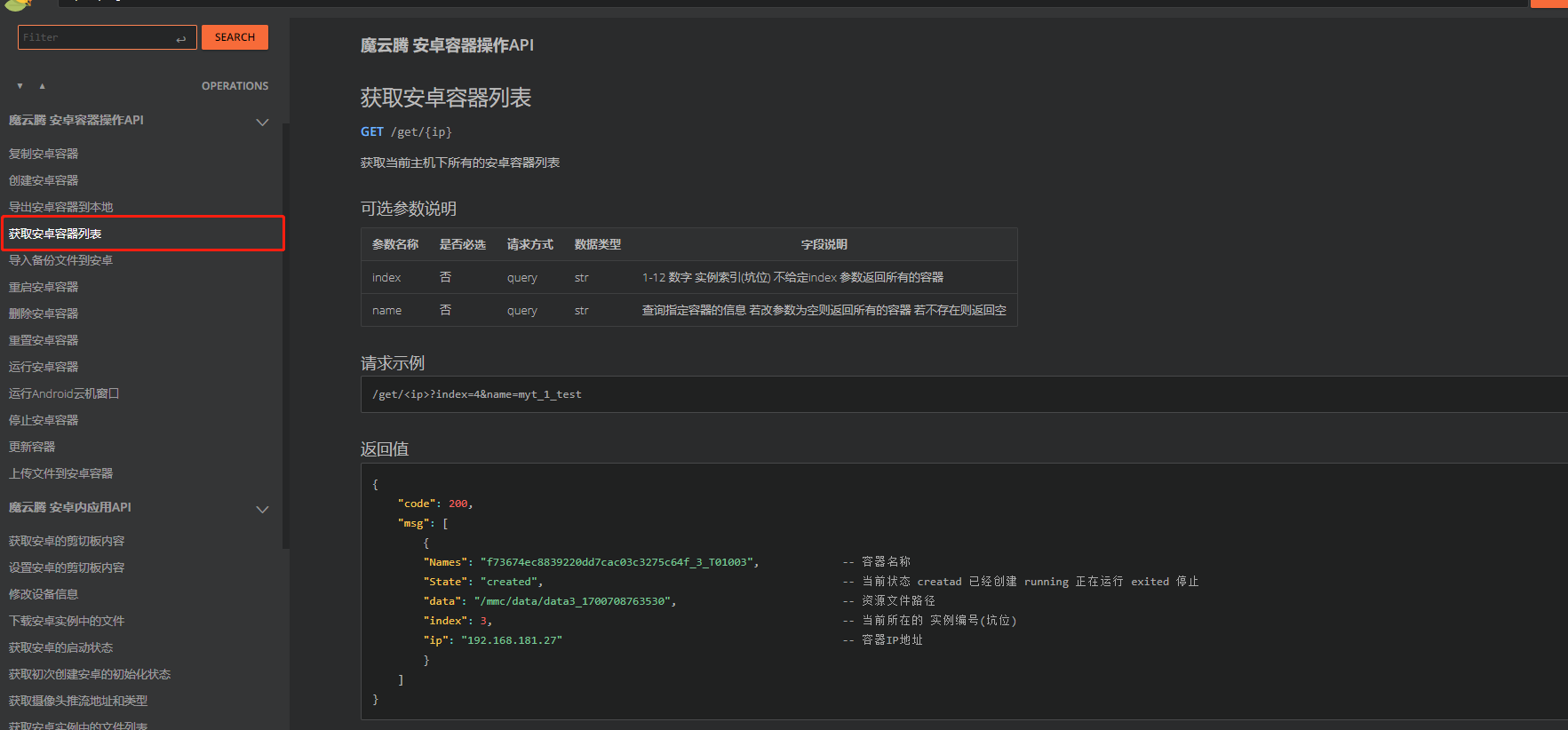Click 上传文件到安卓容器 in the sidebar
Image resolution: width=1568 pixels, height=730 pixels.
[60, 473]
